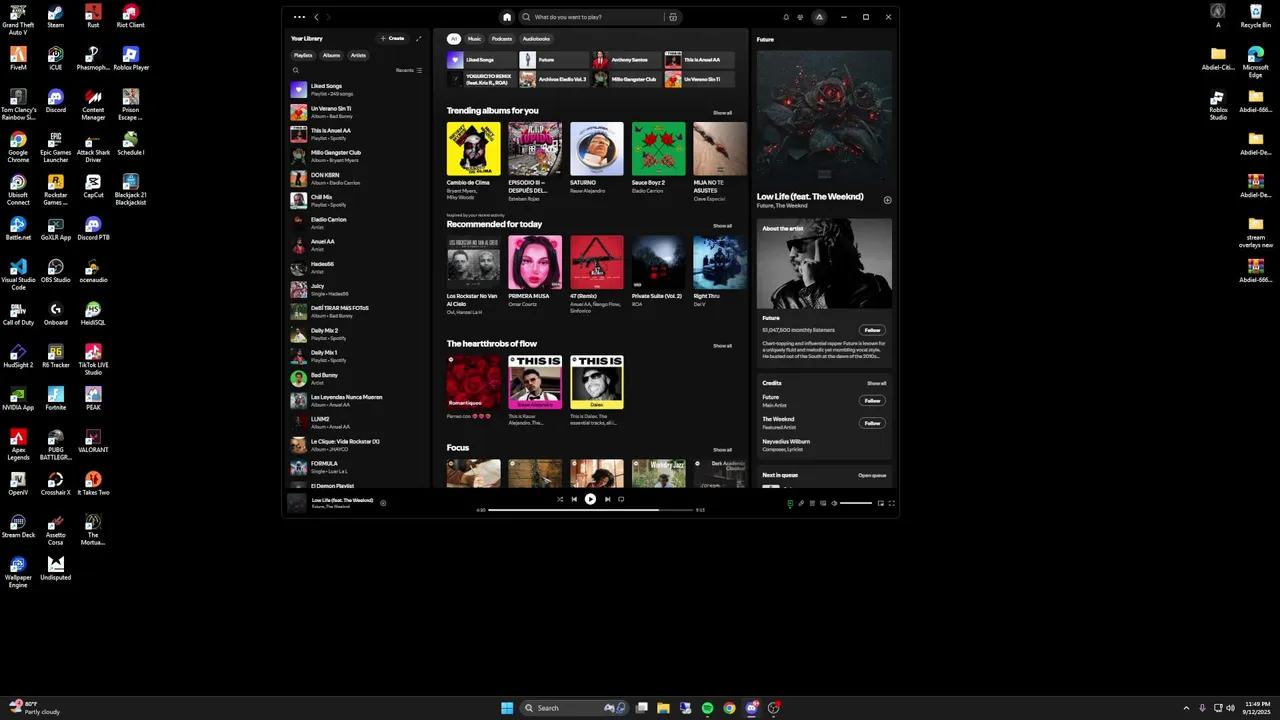The width and height of the screenshot is (1280, 720).
Task: Open the Recents sort dropdown
Action: 409,71
